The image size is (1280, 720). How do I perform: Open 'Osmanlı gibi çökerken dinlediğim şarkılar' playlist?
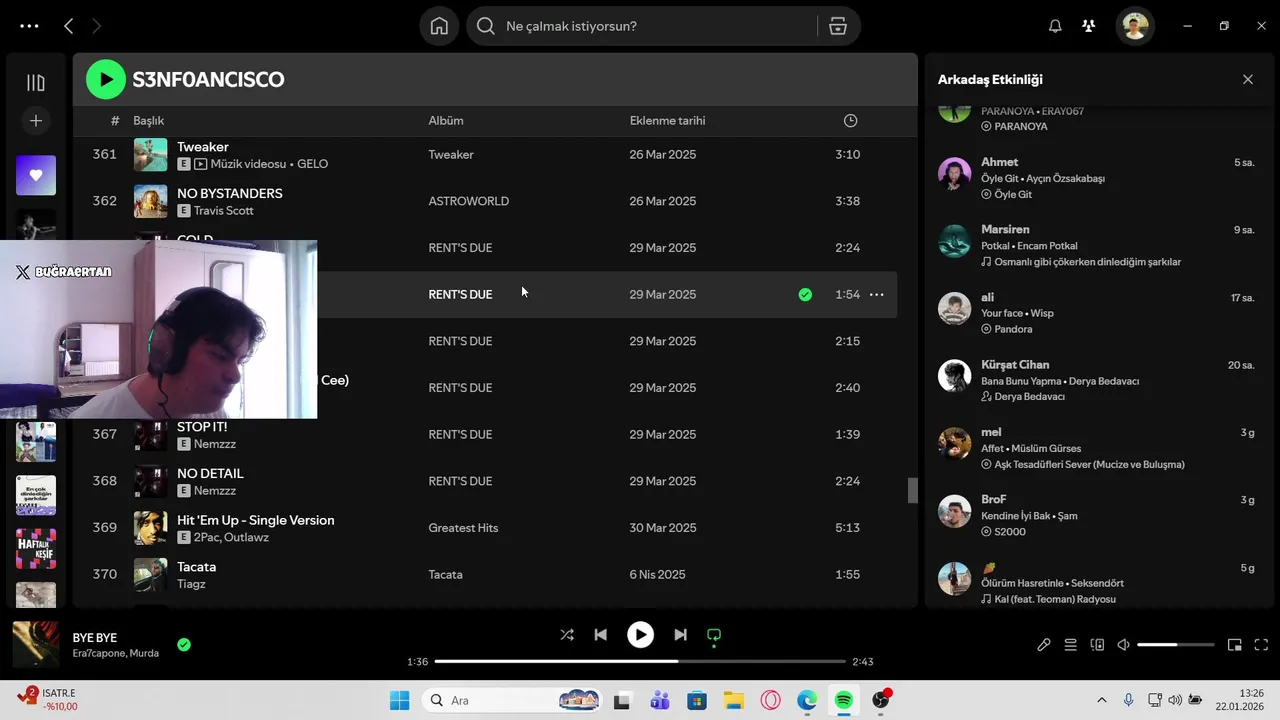point(1087,262)
